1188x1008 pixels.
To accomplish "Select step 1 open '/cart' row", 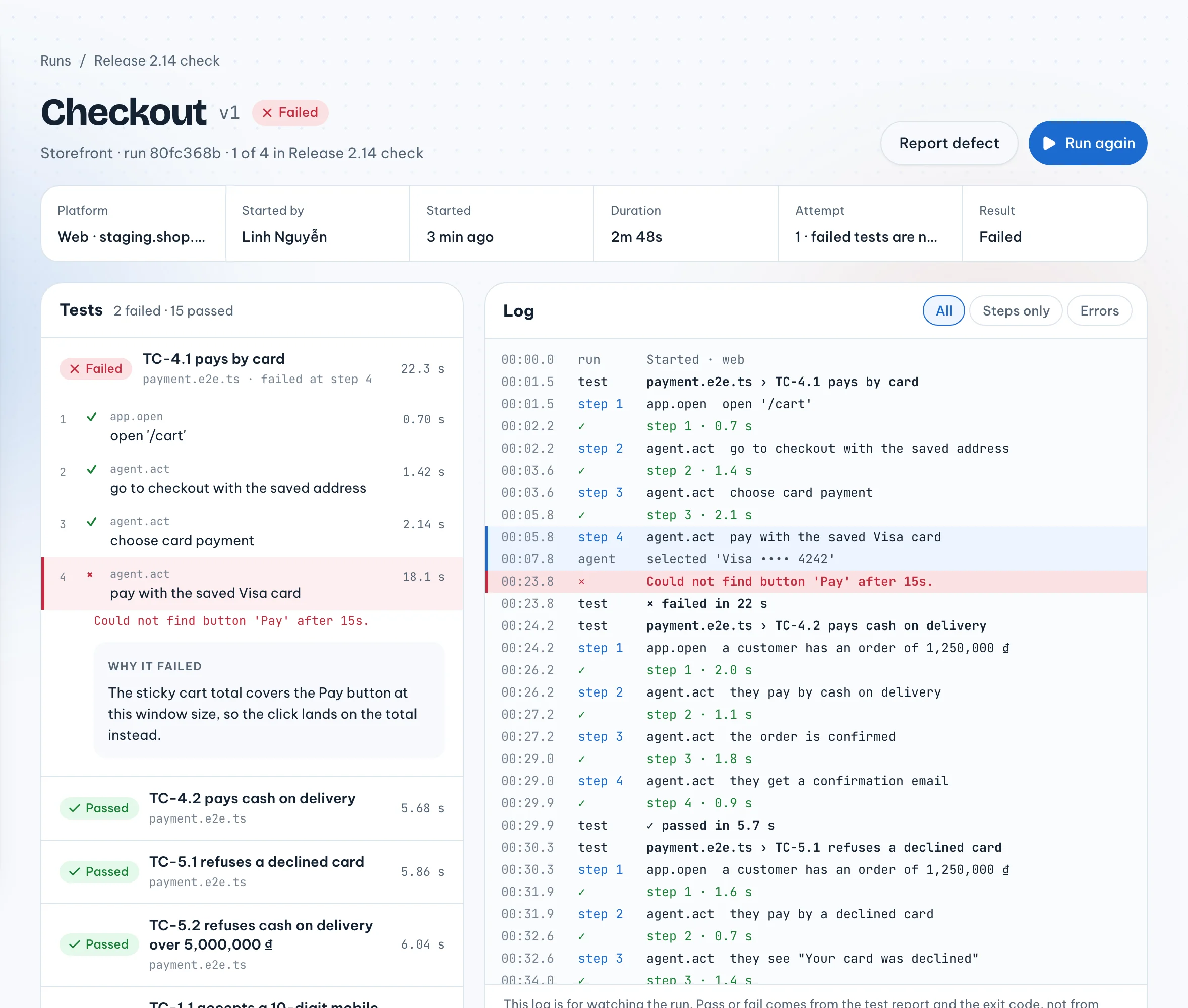I will (252, 426).
